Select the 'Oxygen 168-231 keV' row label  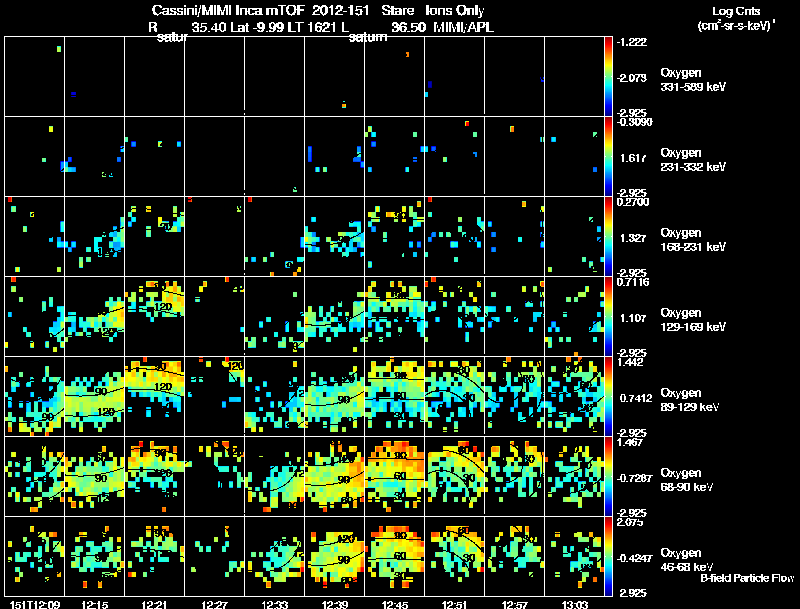tap(692, 240)
